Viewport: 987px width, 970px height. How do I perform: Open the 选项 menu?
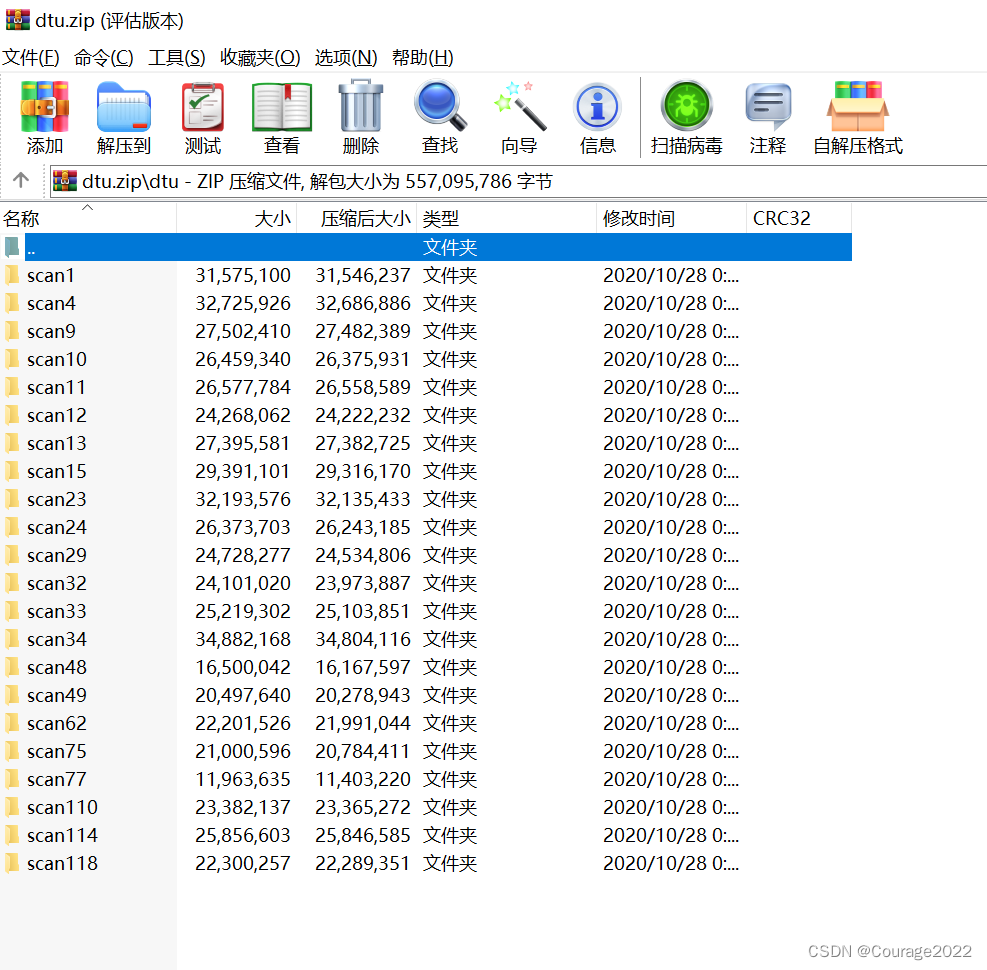(346, 58)
